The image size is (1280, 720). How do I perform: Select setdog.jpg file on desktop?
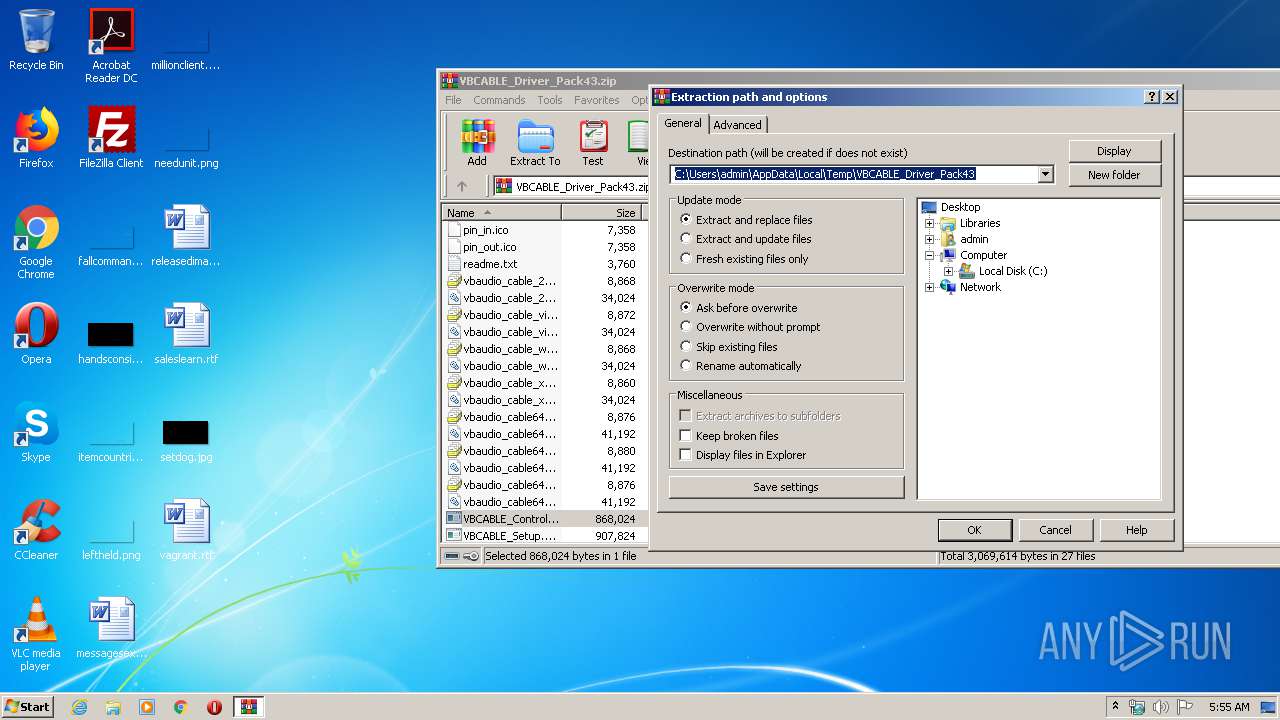pyautogui.click(x=186, y=440)
